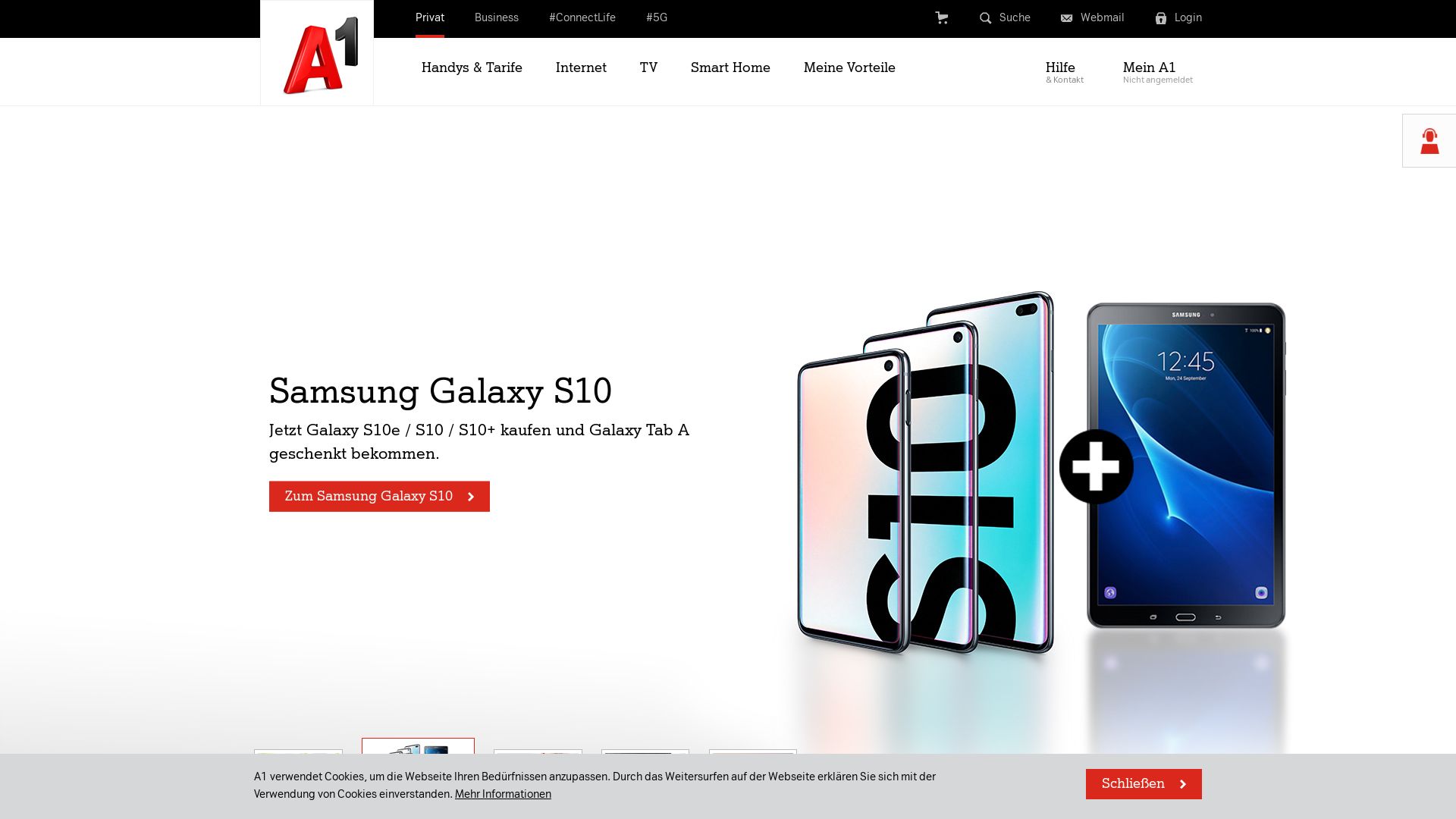
Task: Switch to the Business tab
Action: (x=497, y=17)
